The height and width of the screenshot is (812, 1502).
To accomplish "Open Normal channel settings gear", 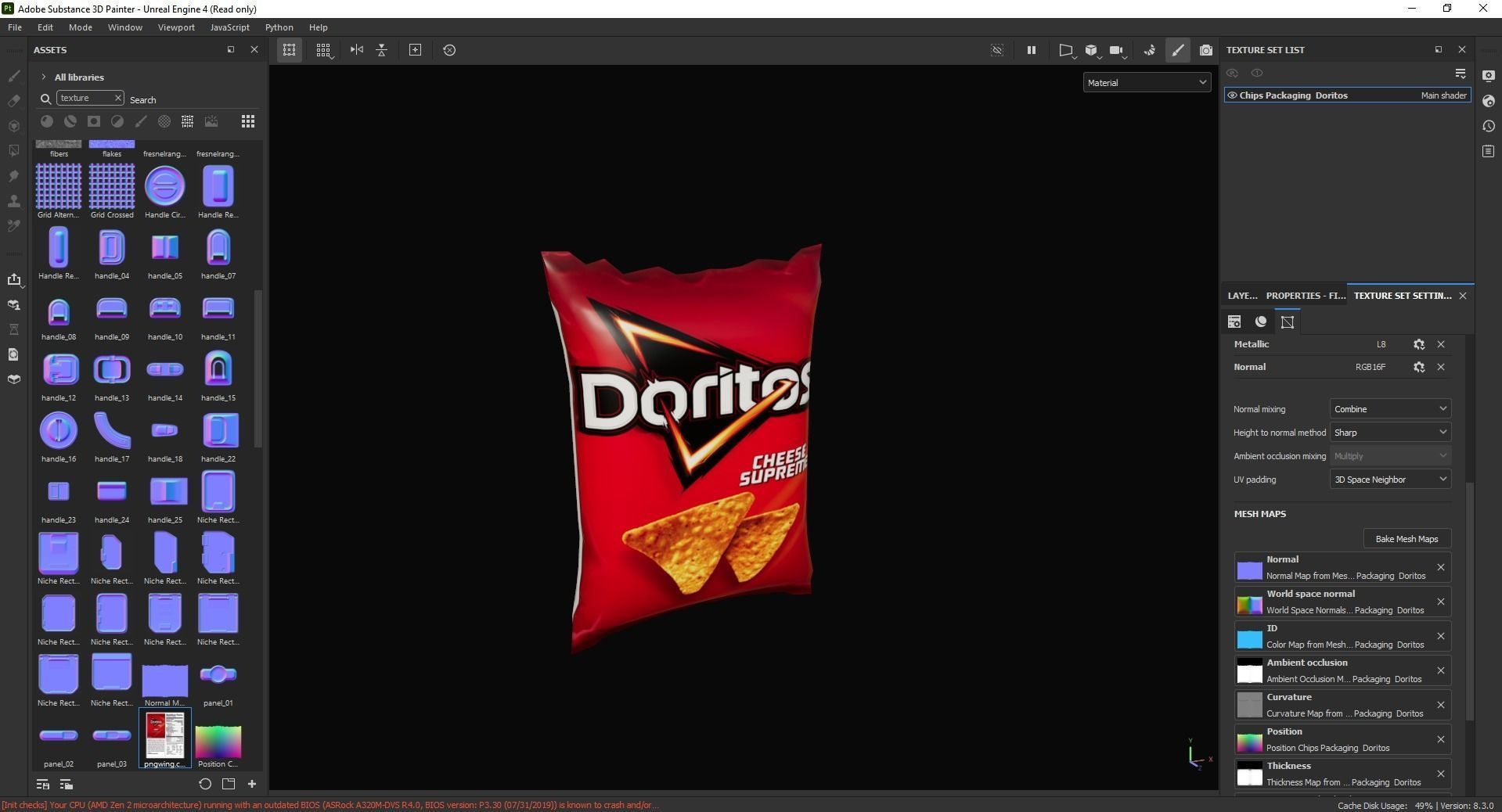I will tap(1419, 367).
